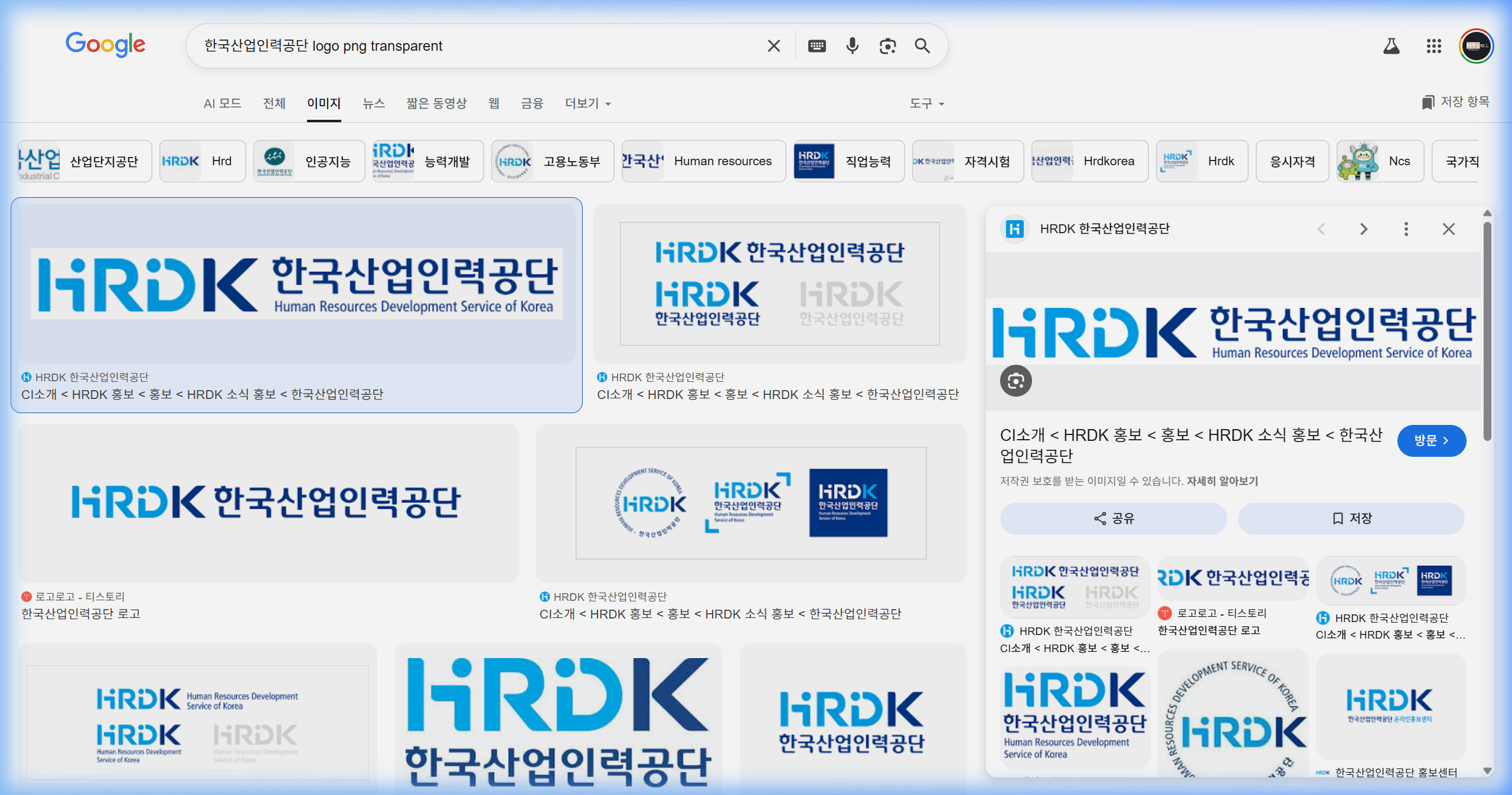
Task: Go to next image in preview panel
Action: coord(1364,229)
